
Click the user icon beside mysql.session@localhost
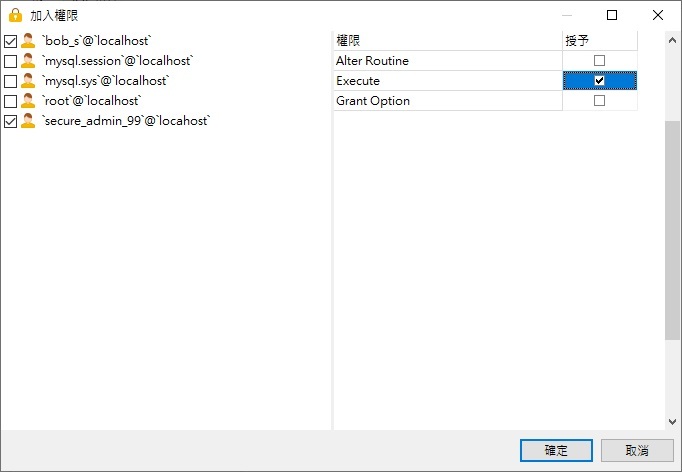28,61
